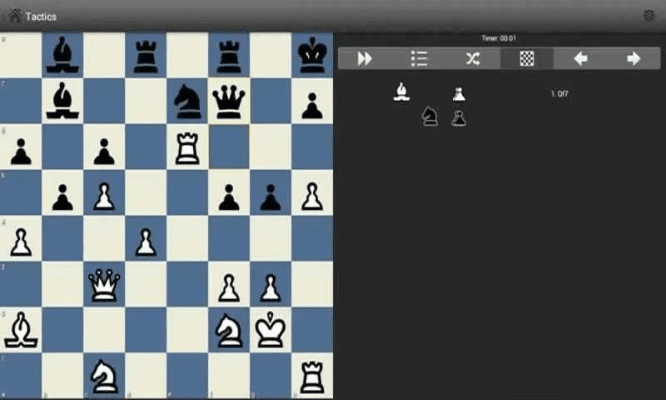666x400 pixels.
Task: Select the white rook on h1
Action: tap(312, 377)
